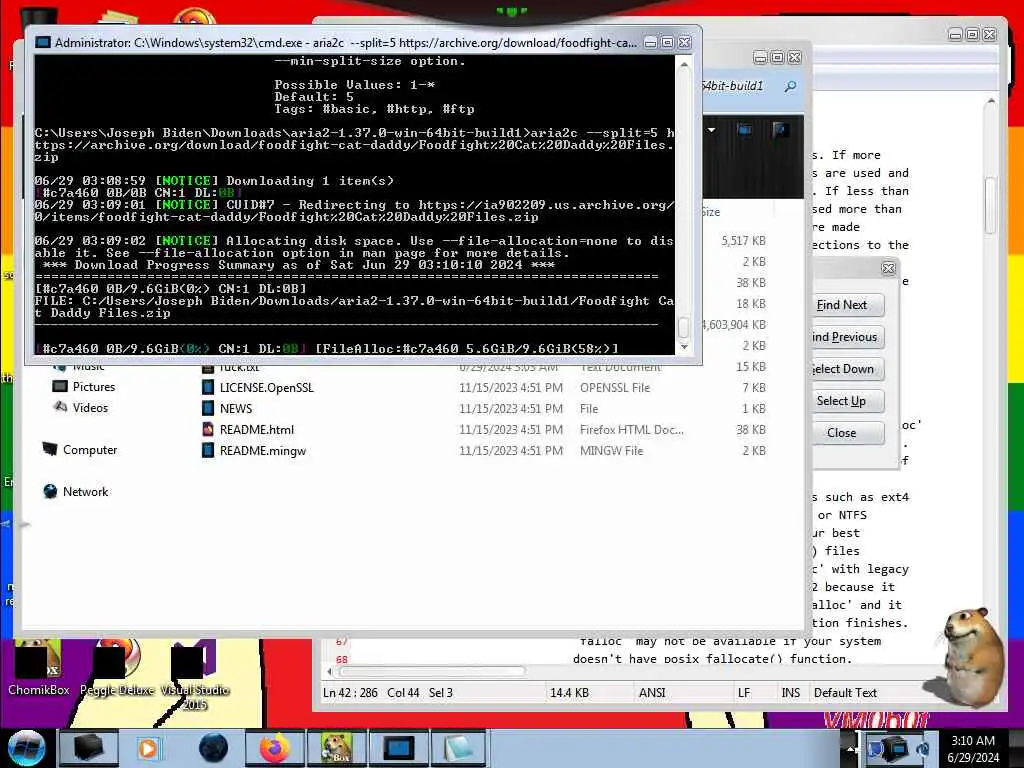Screen dimensions: 1024x768
Task: Open the Explorer view options dropdown arrow
Action: tap(711, 129)
